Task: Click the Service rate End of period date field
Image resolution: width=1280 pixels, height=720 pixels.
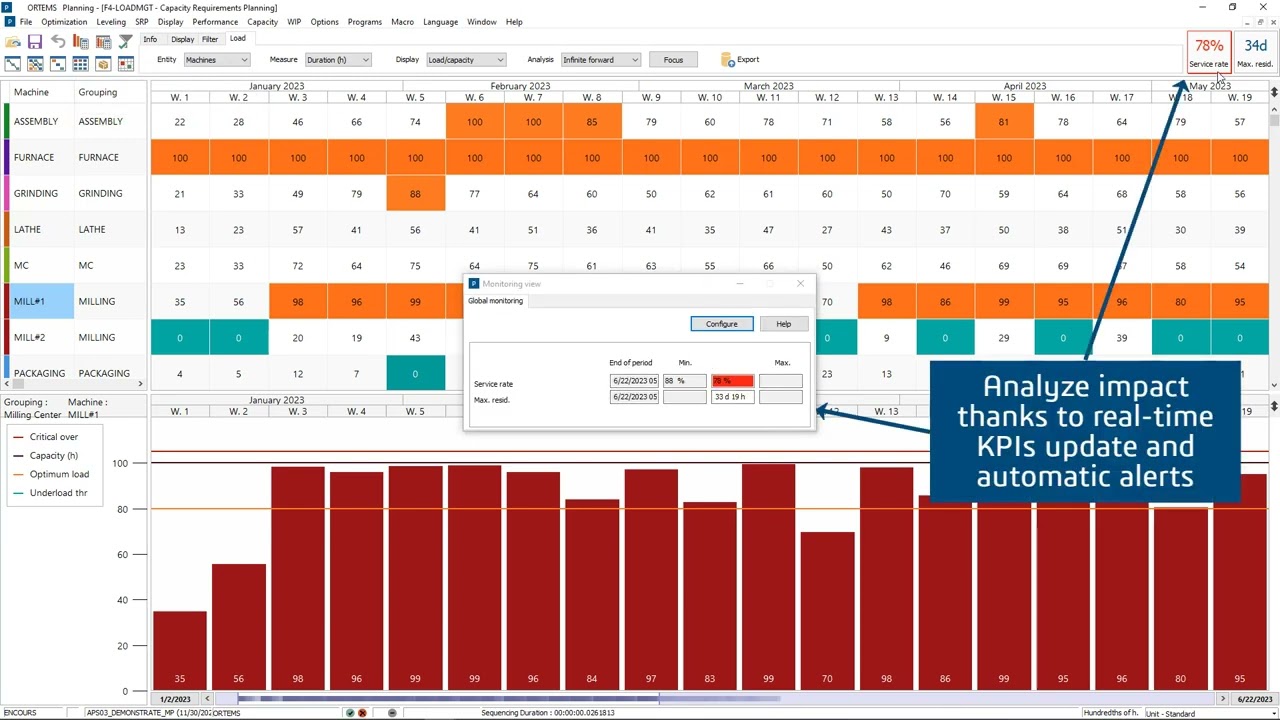Action: [x=634, y=381]
